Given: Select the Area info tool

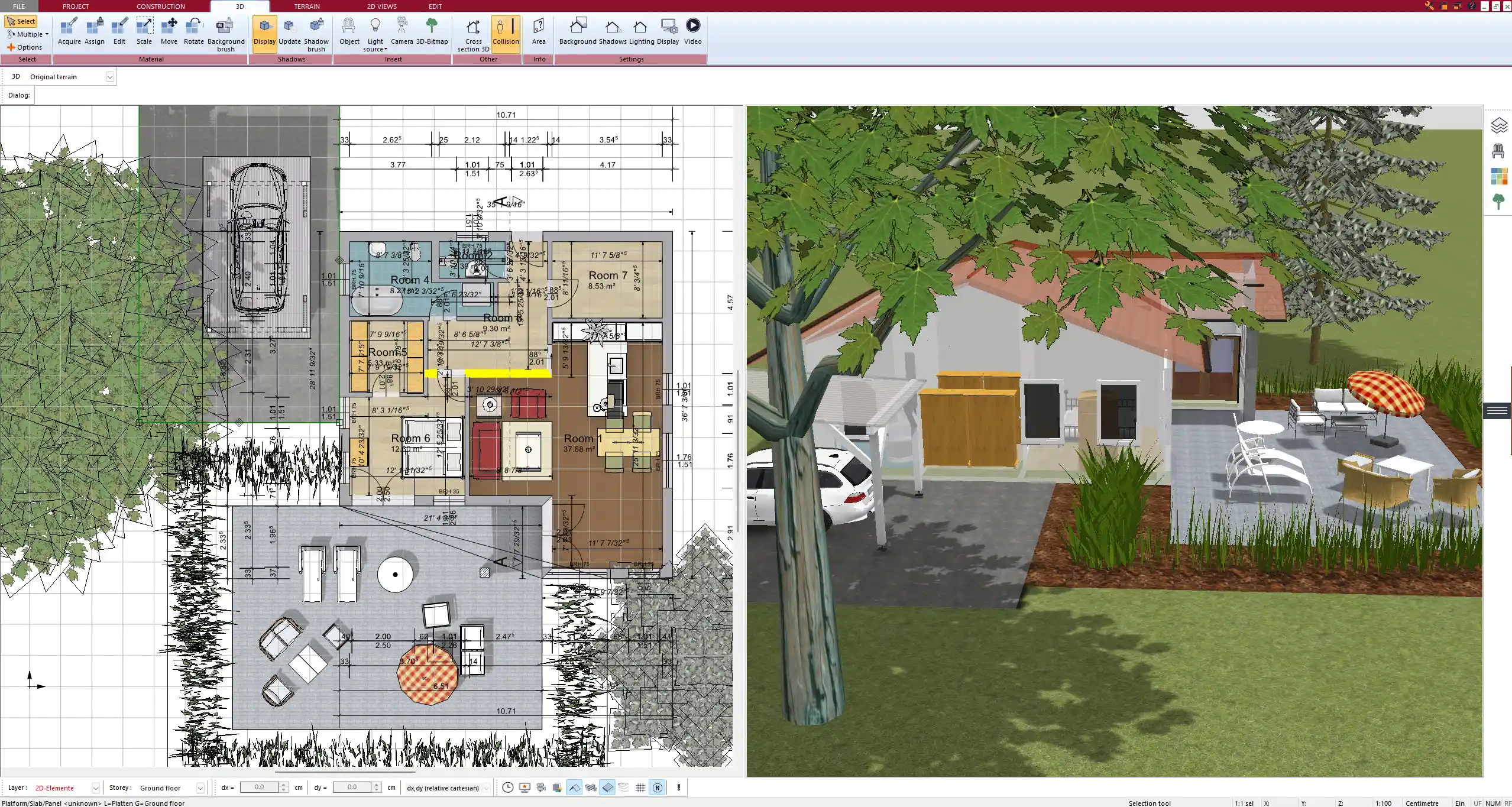Looking at the screenshot, I should pyautogui.click(x=538, y=30).
